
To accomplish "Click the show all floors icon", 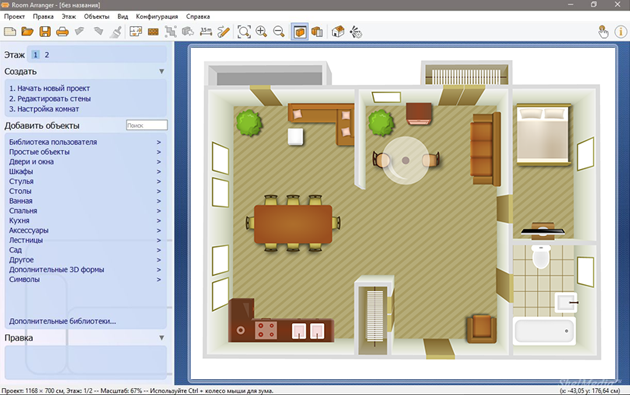I will click(x=317, y=31).
